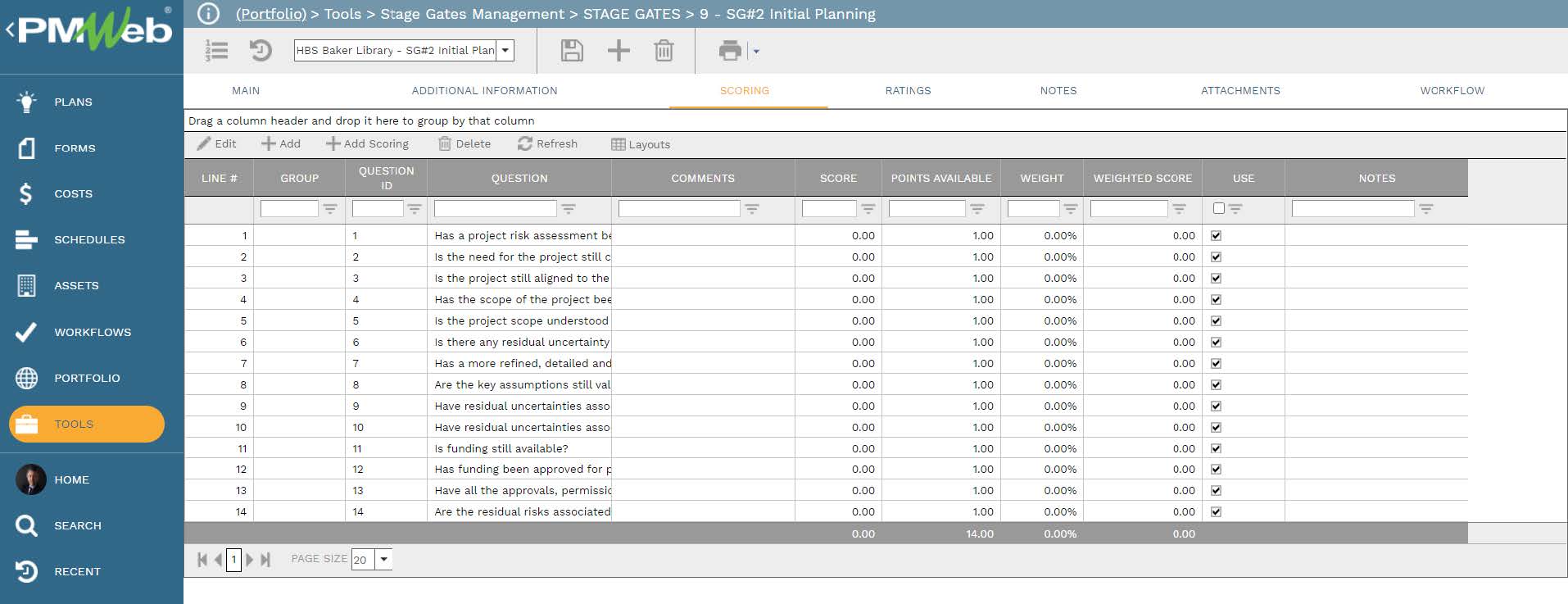Open the Page Size dropdown
Image resolution: width=1568 pixels, height=604 pixels.
click(x=383, y=559)
